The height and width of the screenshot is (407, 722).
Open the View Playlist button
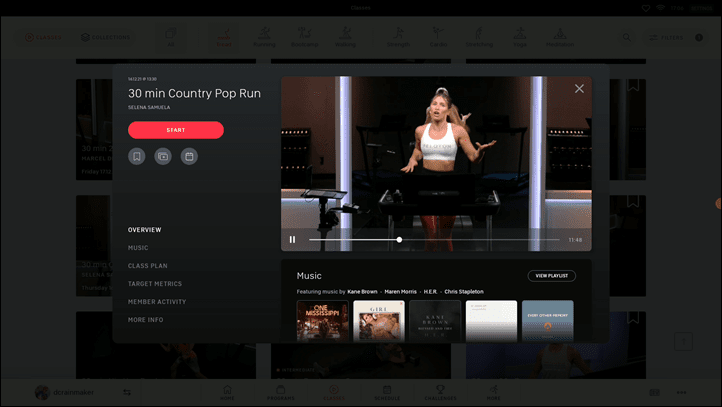552,276
